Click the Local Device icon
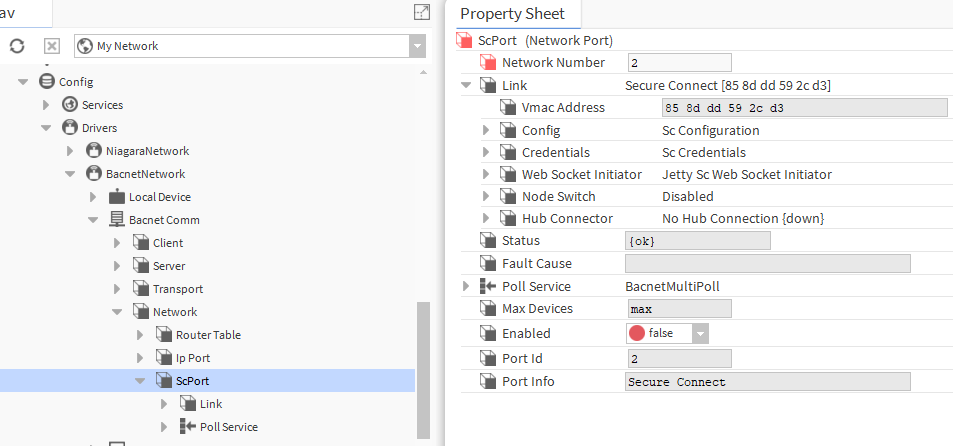 tap(117, 197)
